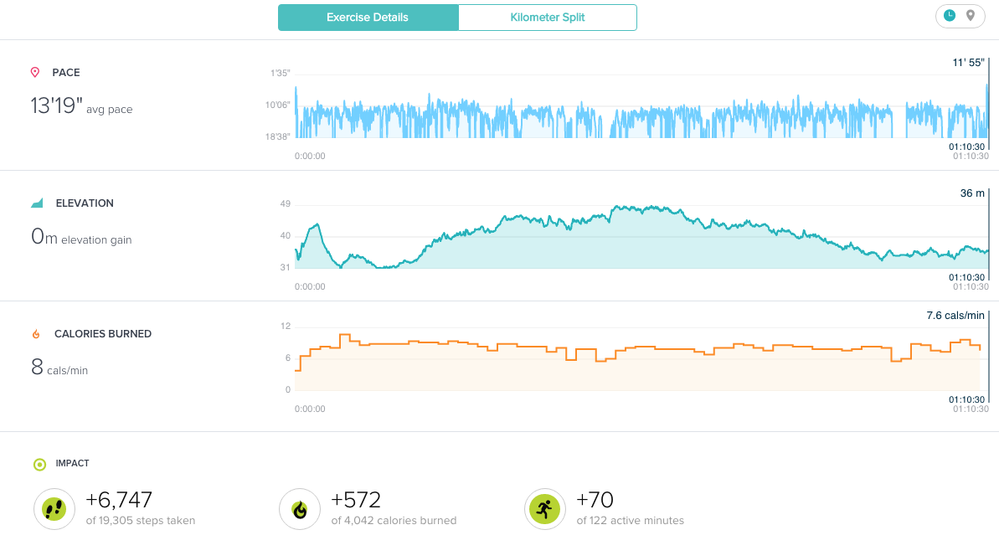Click the red Pace location pin icon
This screenshot has width=999, height=540.
click(x=35, y=73)
